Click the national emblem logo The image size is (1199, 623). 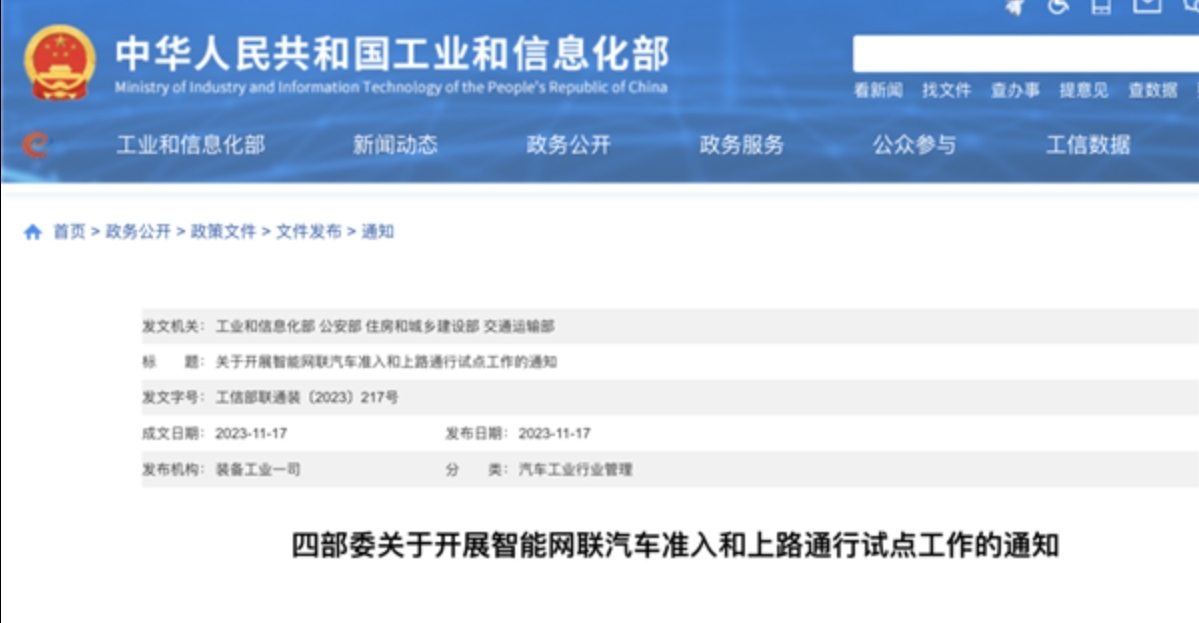point(60,63)
